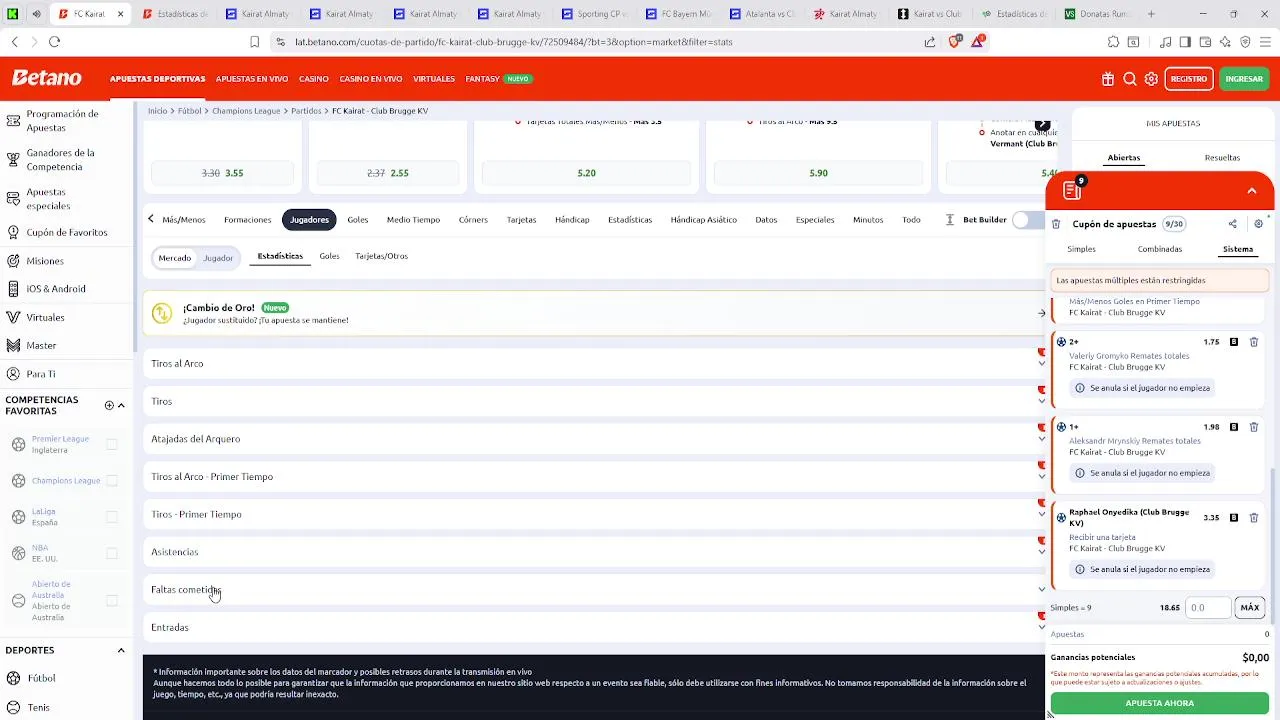The width and height of the screenshot is (1280, 720).
Task: Delete the Valeriy Gromyko bet
Action: click(x=1253, y=342)
